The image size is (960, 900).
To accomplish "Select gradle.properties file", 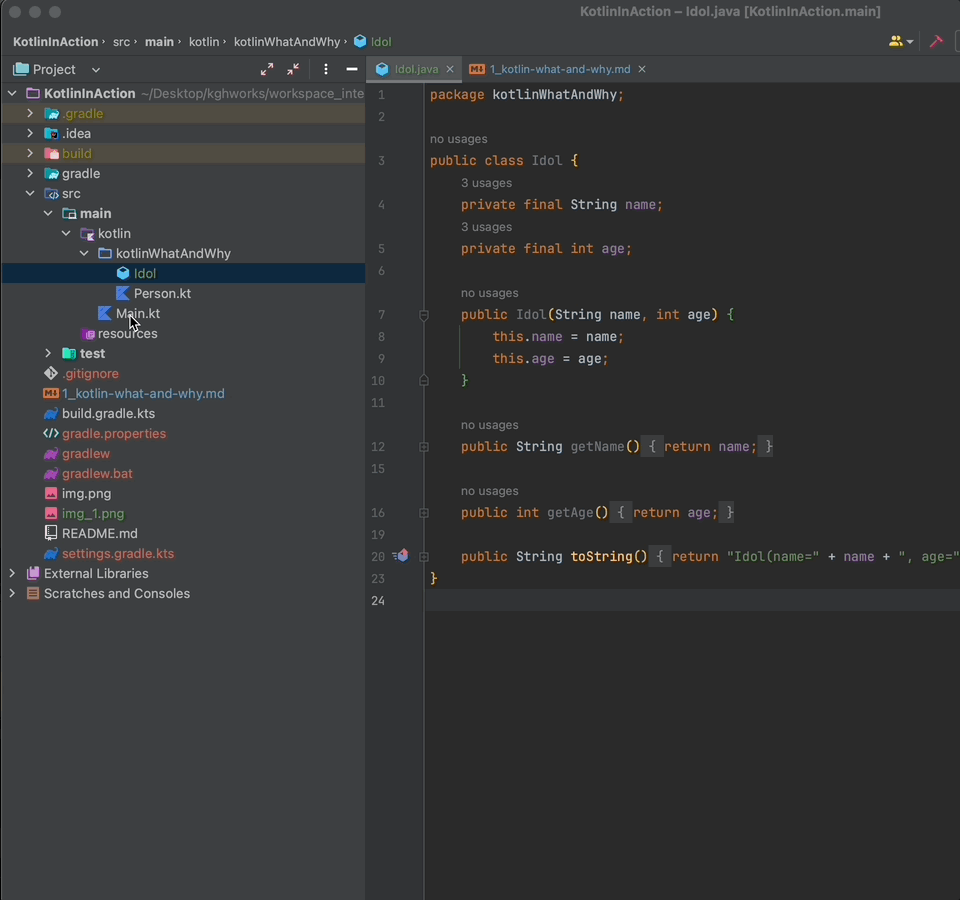I will click(114, 433).
